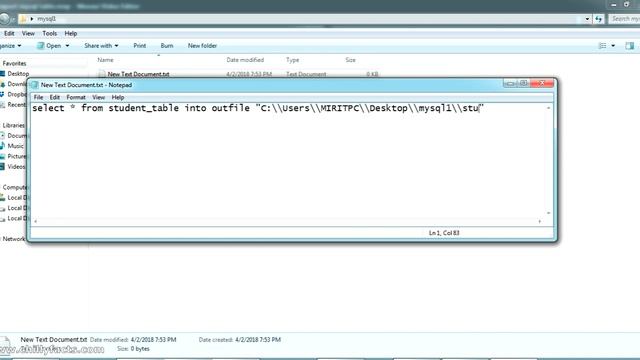
Task: Open view options dropdown arrow
Action: 613,46
